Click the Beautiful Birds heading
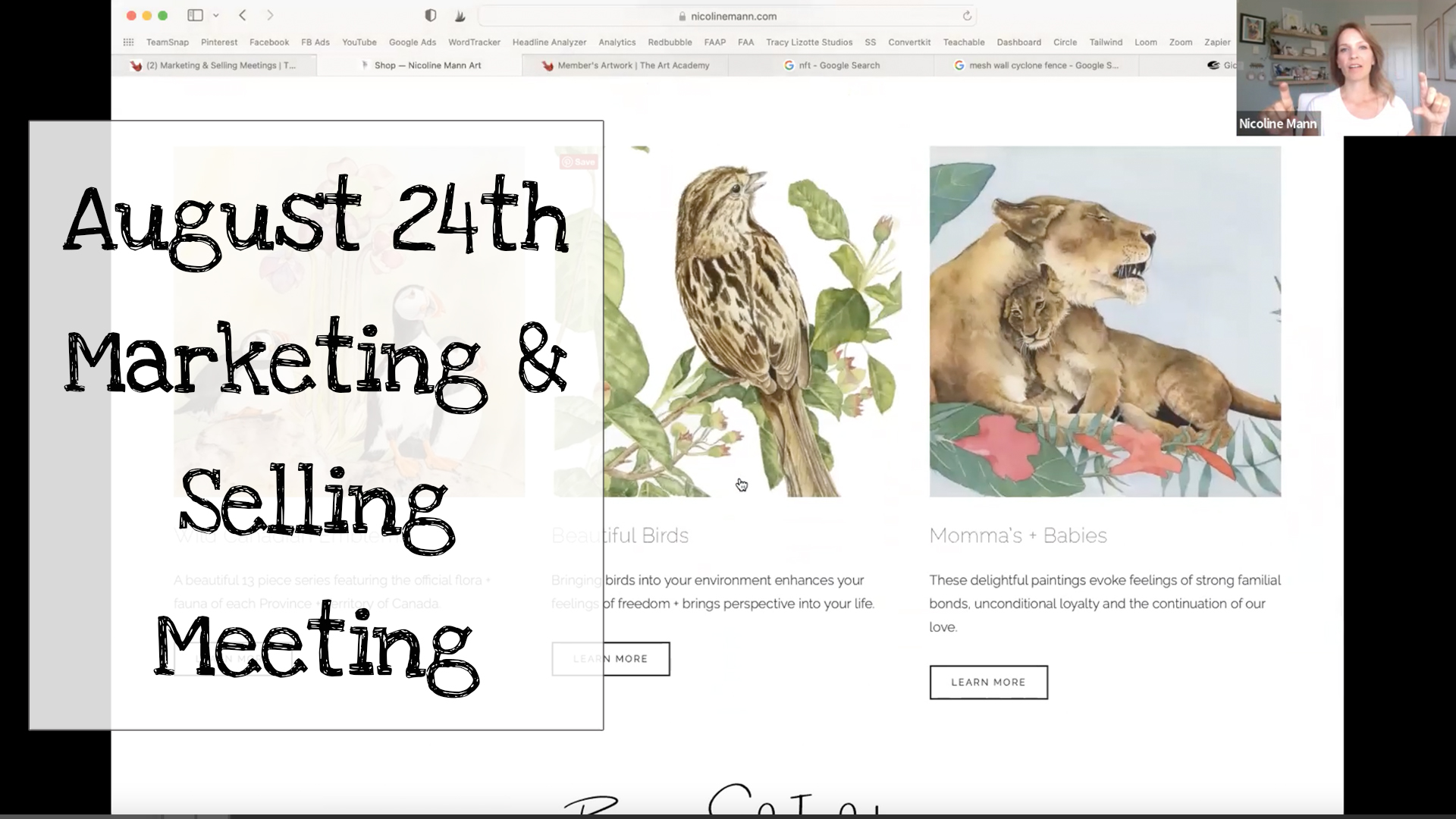1456x819 pixels. 620,535
